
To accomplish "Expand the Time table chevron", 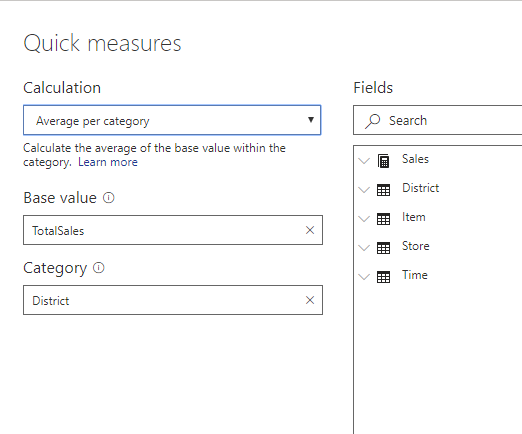I will pos(364,277).
